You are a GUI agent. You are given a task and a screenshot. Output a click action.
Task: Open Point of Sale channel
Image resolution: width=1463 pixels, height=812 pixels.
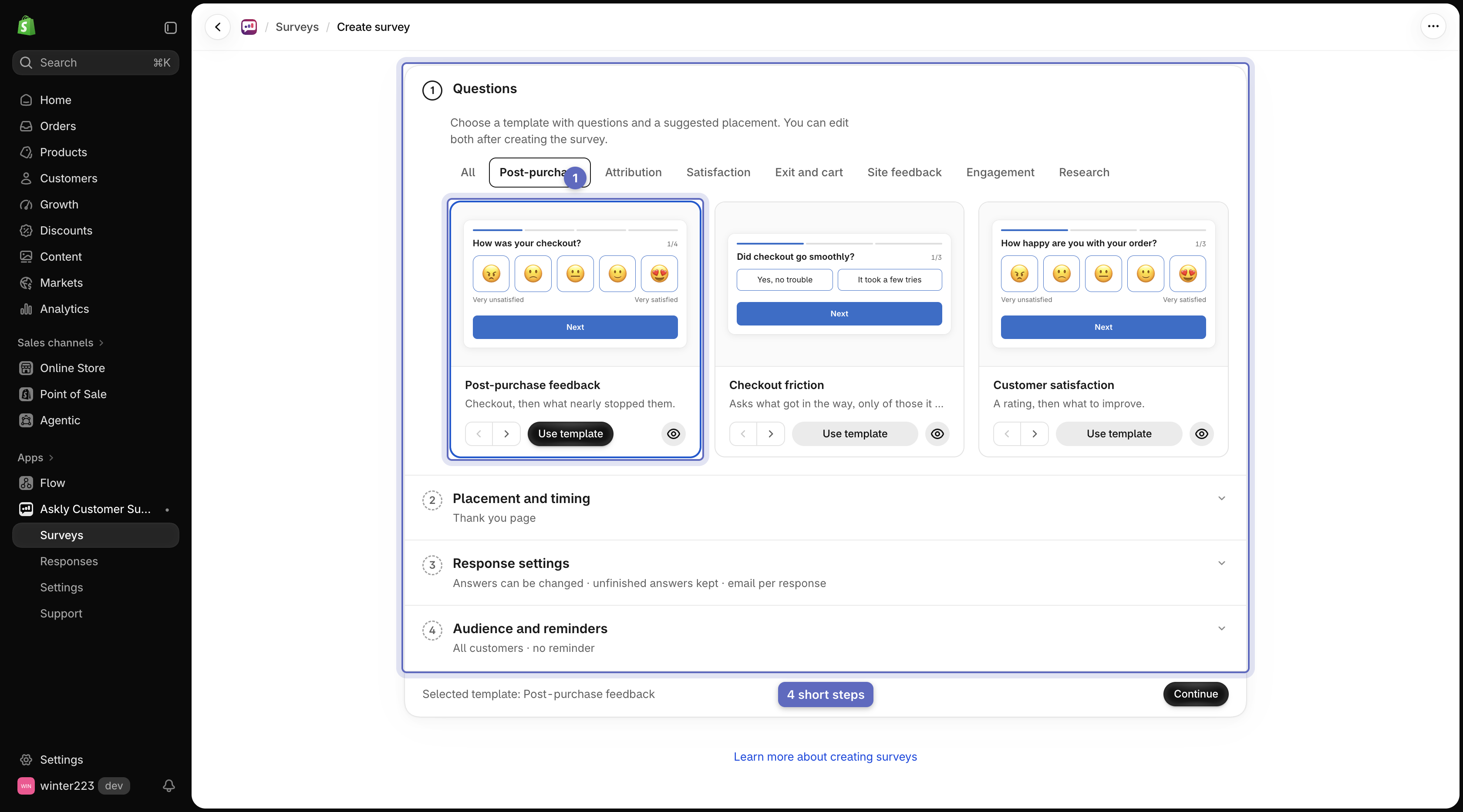click(x=95, y=394)
